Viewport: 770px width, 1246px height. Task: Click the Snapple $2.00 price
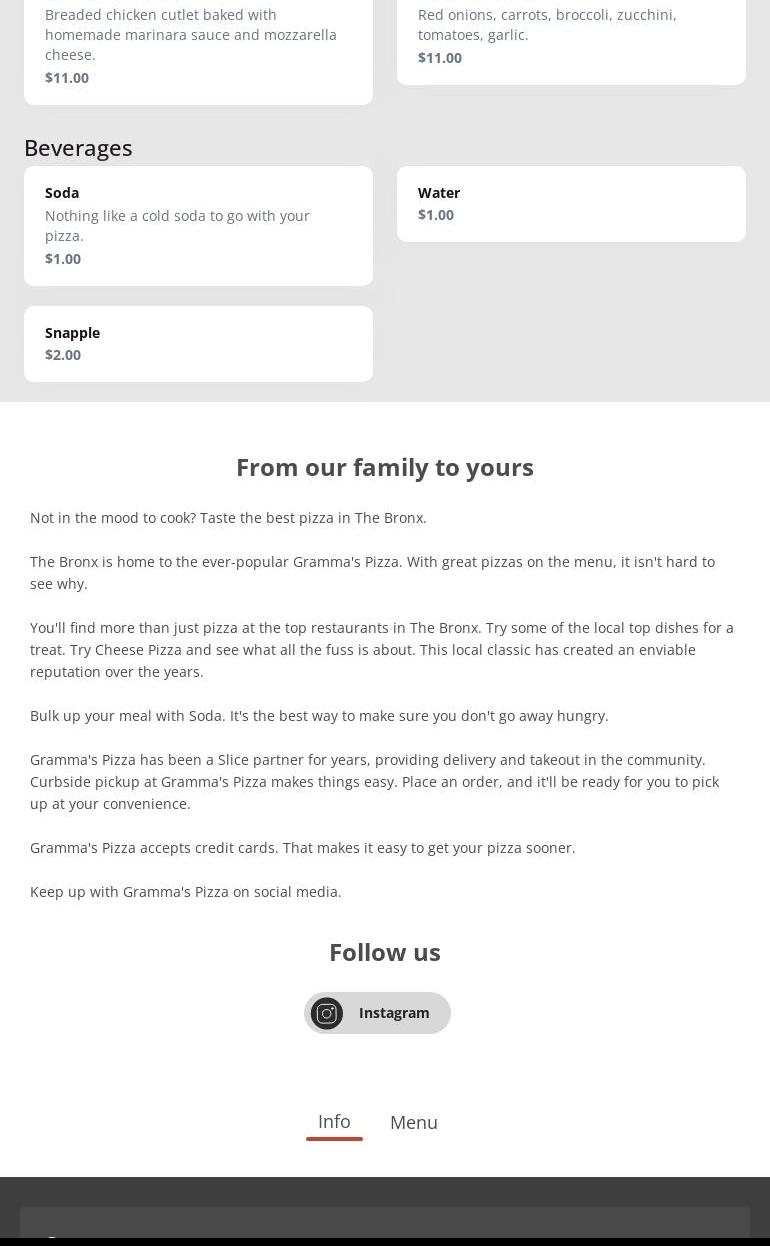click(63, 355)
